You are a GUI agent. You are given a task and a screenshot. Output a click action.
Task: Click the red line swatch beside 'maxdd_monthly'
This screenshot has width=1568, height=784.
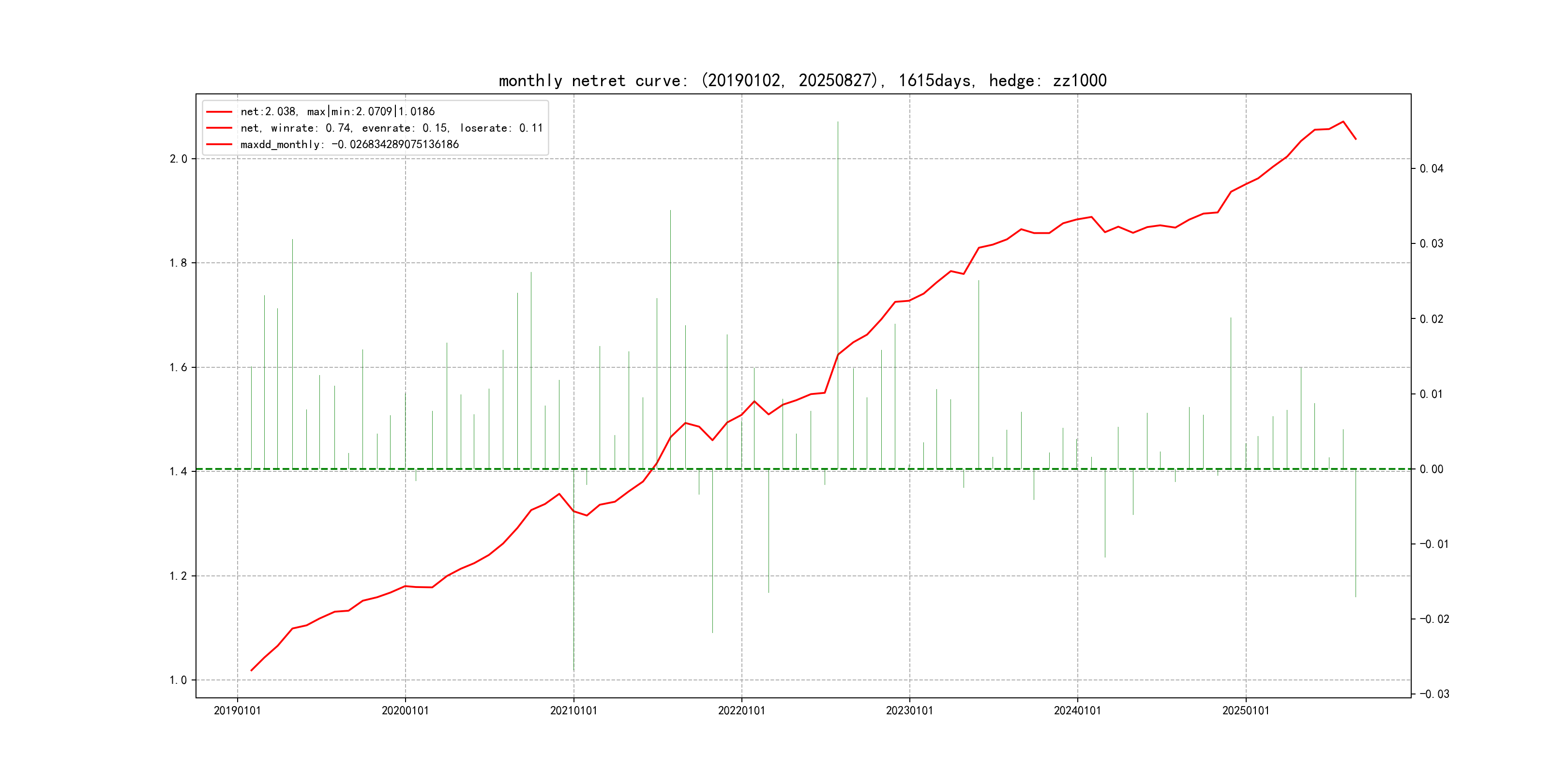pyautogui.click(x=219, y=144)
